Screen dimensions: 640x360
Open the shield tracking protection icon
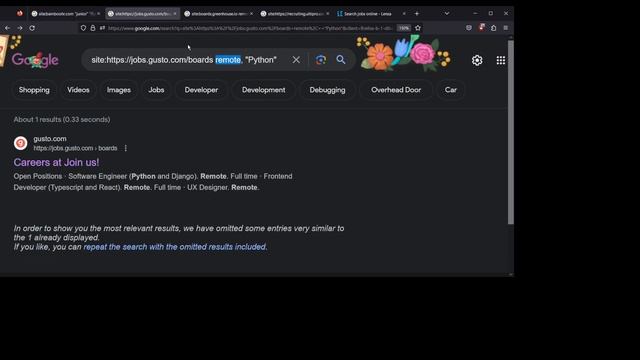(x=83, y=28)
